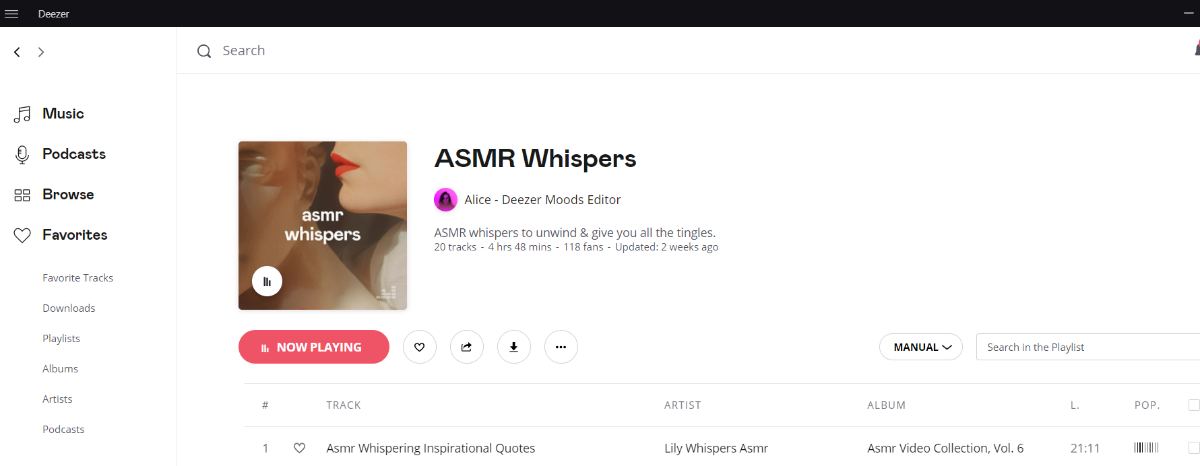Screen dimensions: 1200x466
Task: Download the playlist with arrow icon
Action: pyautogui.click(x=514, y=347)
